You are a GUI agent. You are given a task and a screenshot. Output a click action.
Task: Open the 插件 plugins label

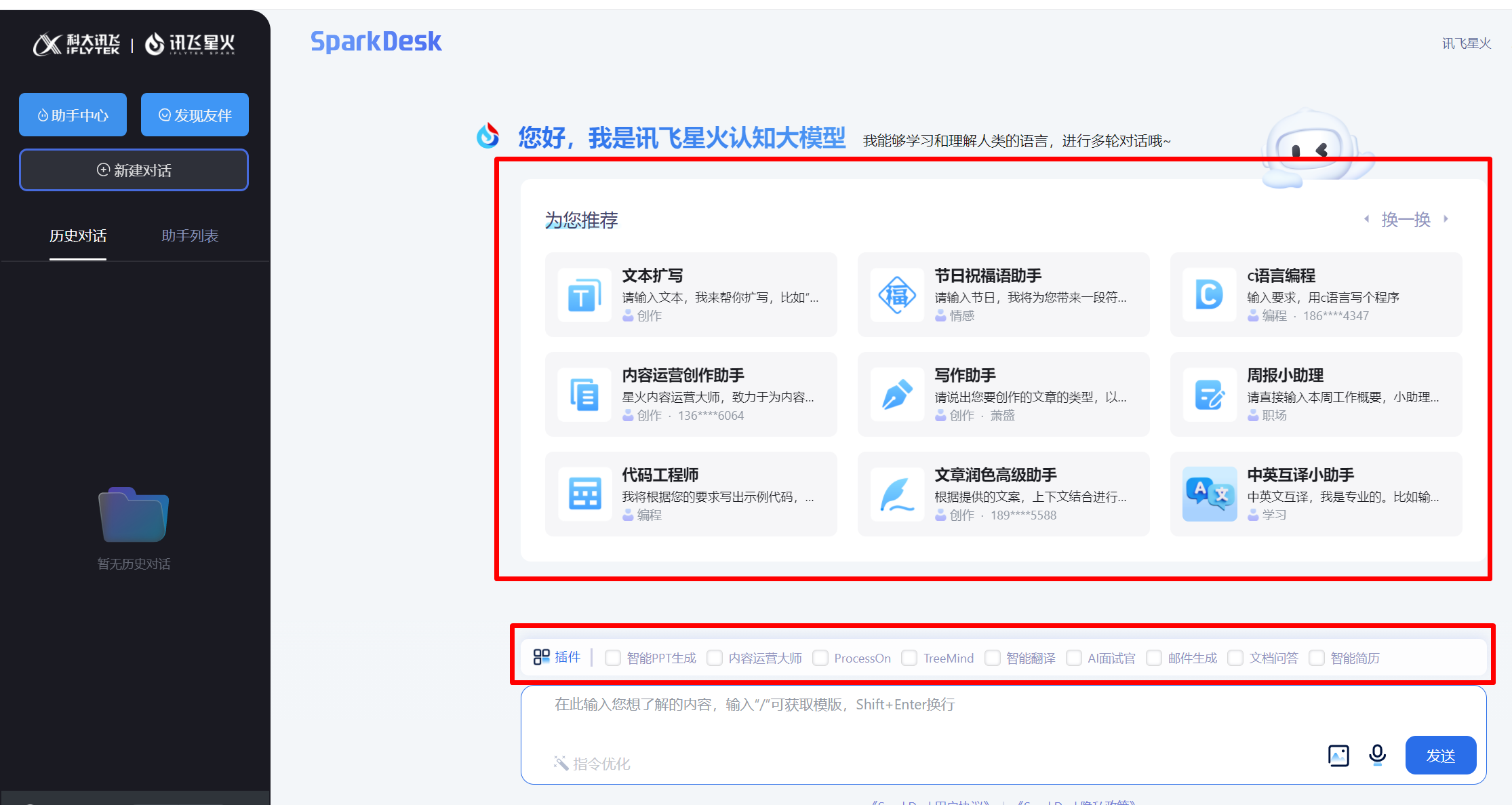tap(568, 656)
